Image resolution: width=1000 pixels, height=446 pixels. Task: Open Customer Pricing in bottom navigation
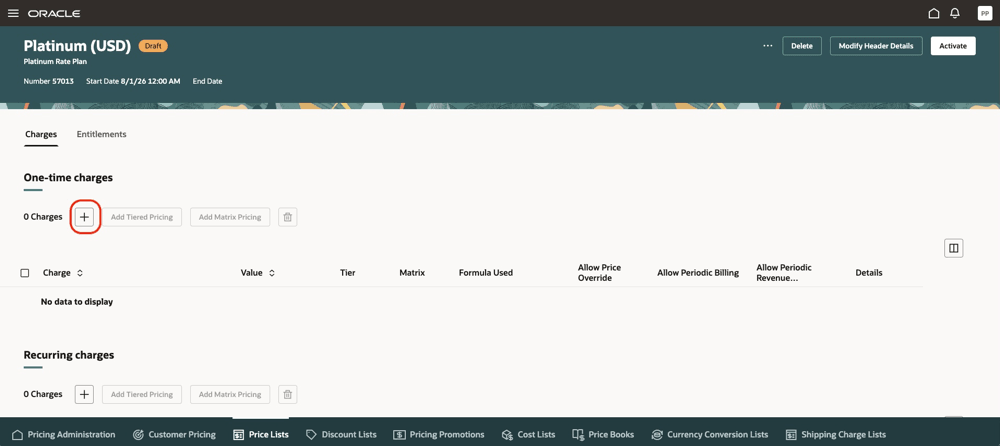(174, 435)
